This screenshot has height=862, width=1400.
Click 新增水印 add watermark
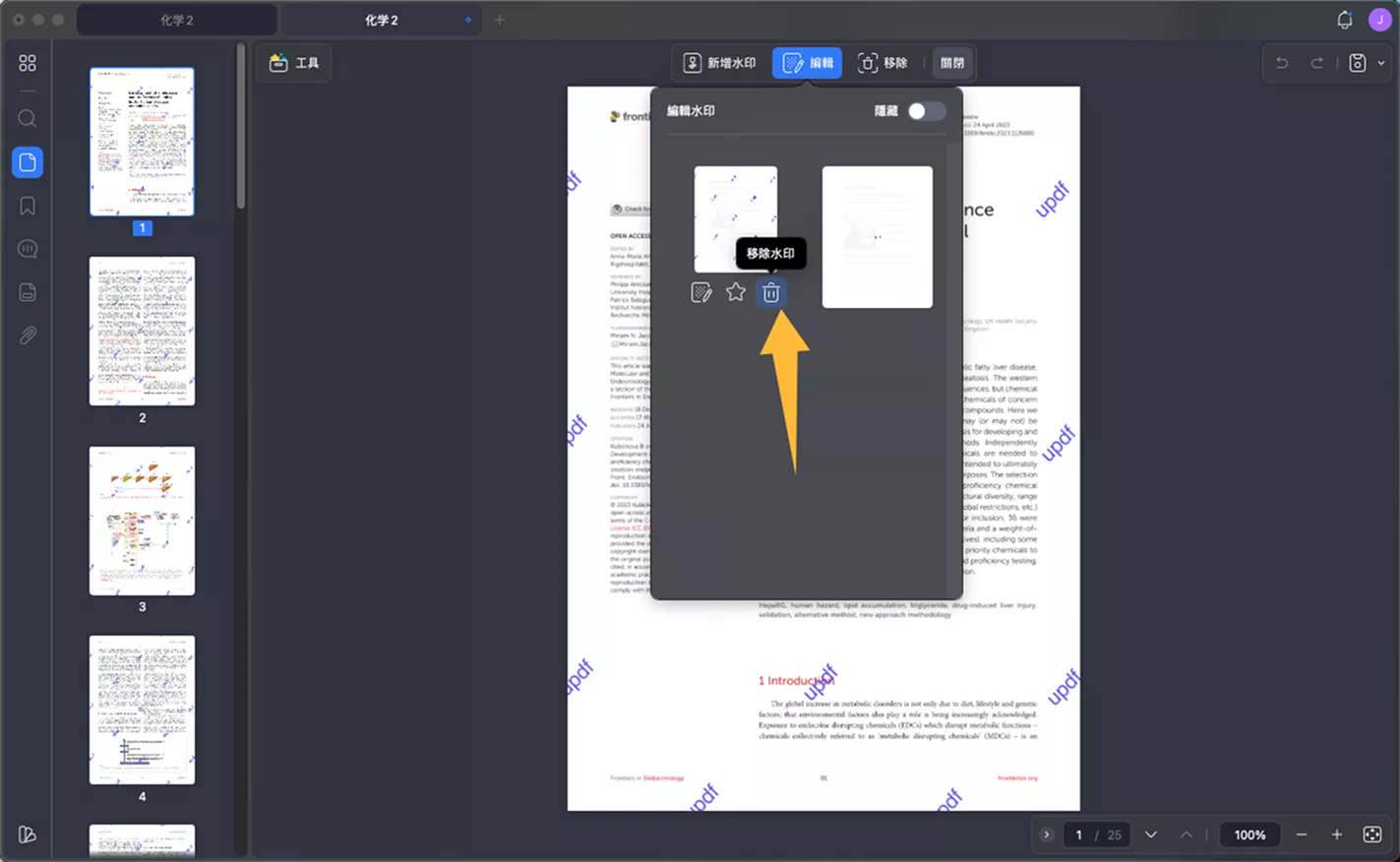point(720,63)
